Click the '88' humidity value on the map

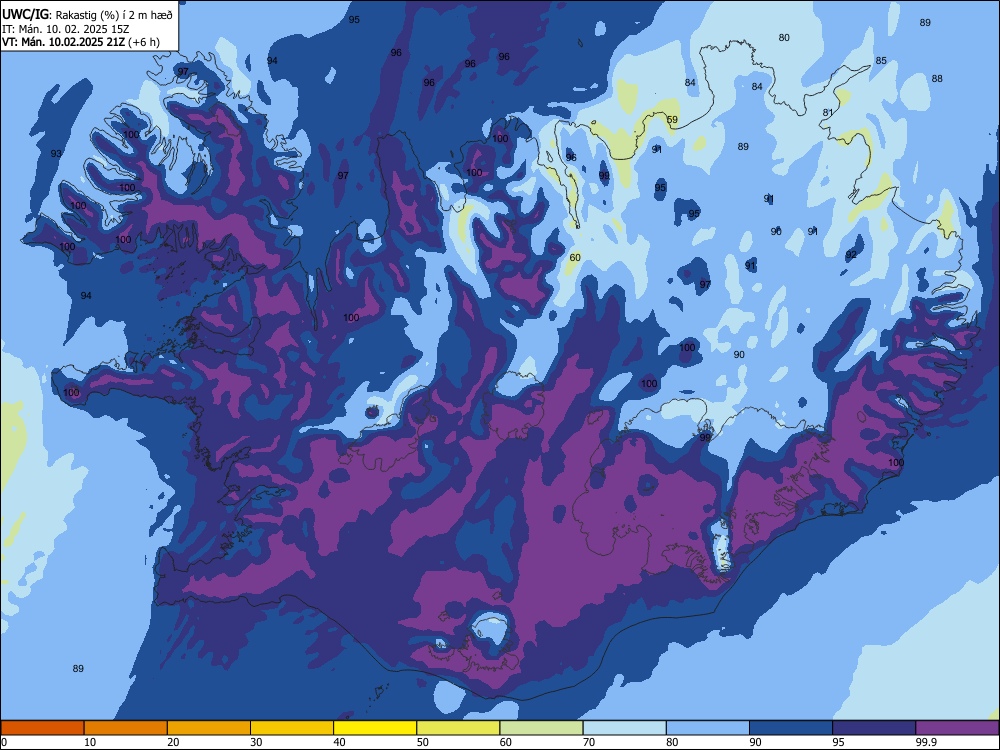(937, 78)
